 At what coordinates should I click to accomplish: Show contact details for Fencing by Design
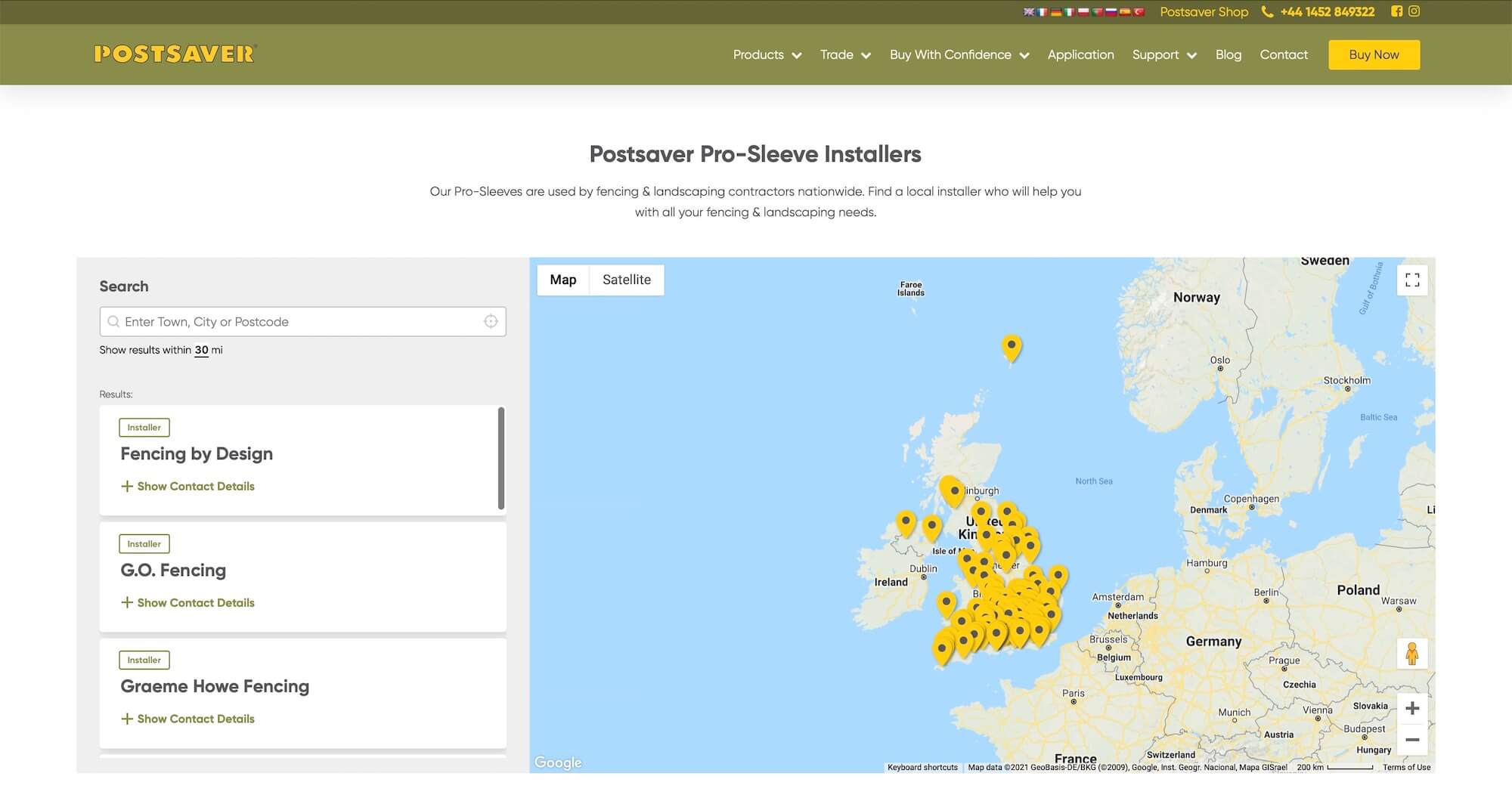[187, 486]
